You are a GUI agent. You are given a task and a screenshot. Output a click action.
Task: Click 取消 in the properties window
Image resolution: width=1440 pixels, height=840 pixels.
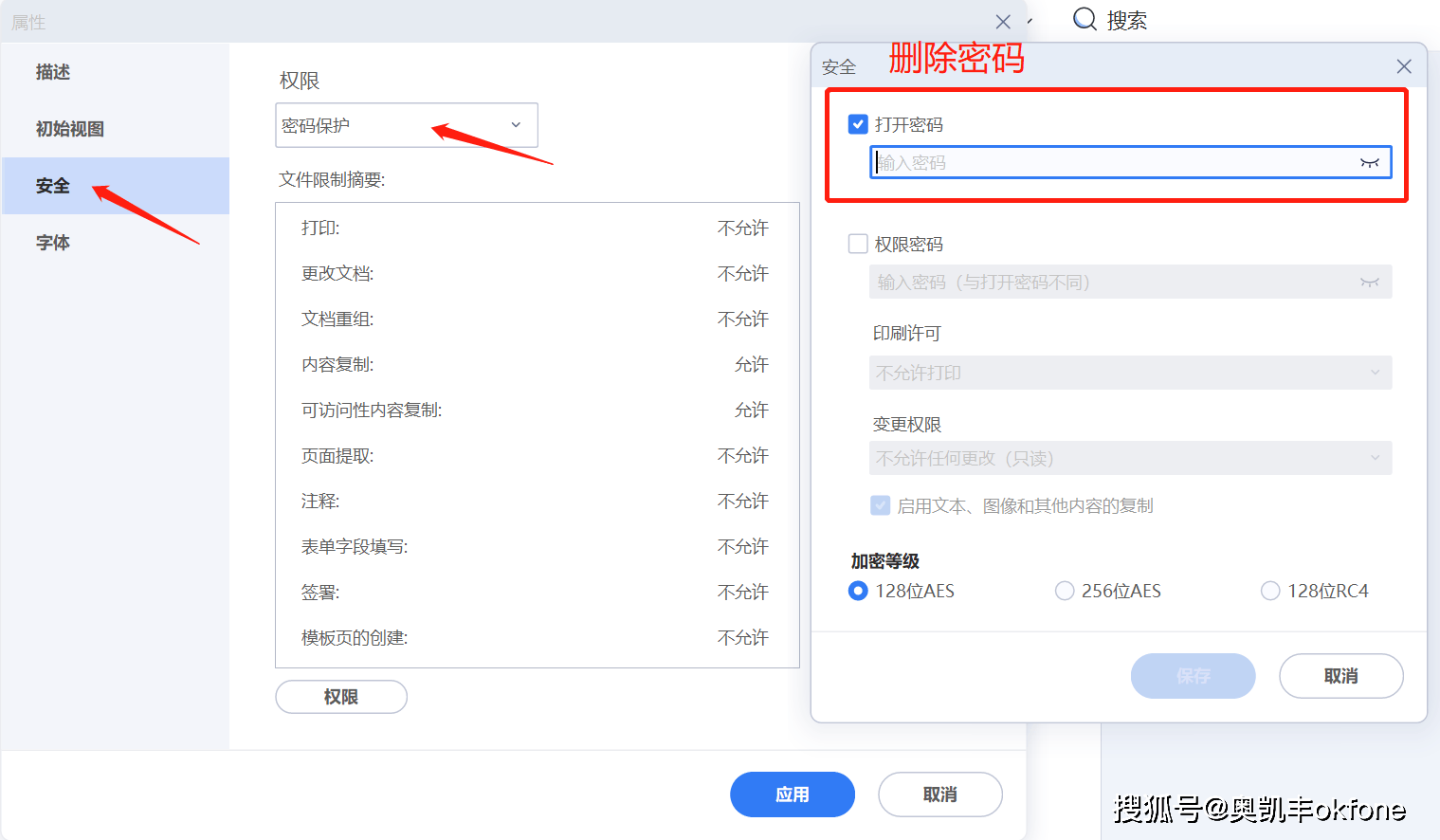(x=940, y=794)
